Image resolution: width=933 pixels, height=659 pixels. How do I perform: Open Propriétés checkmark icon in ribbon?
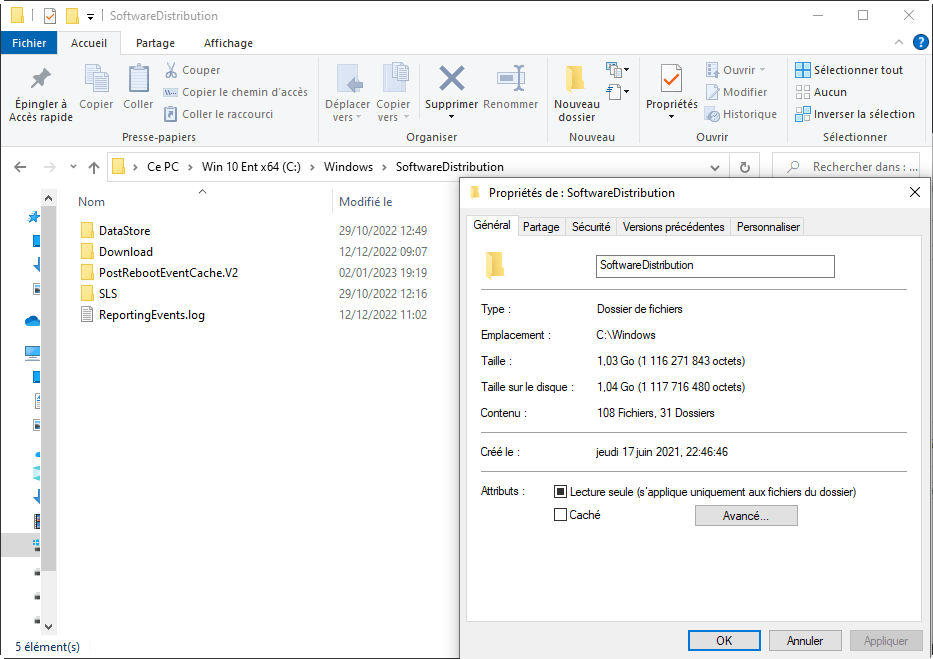pos(672,80)
